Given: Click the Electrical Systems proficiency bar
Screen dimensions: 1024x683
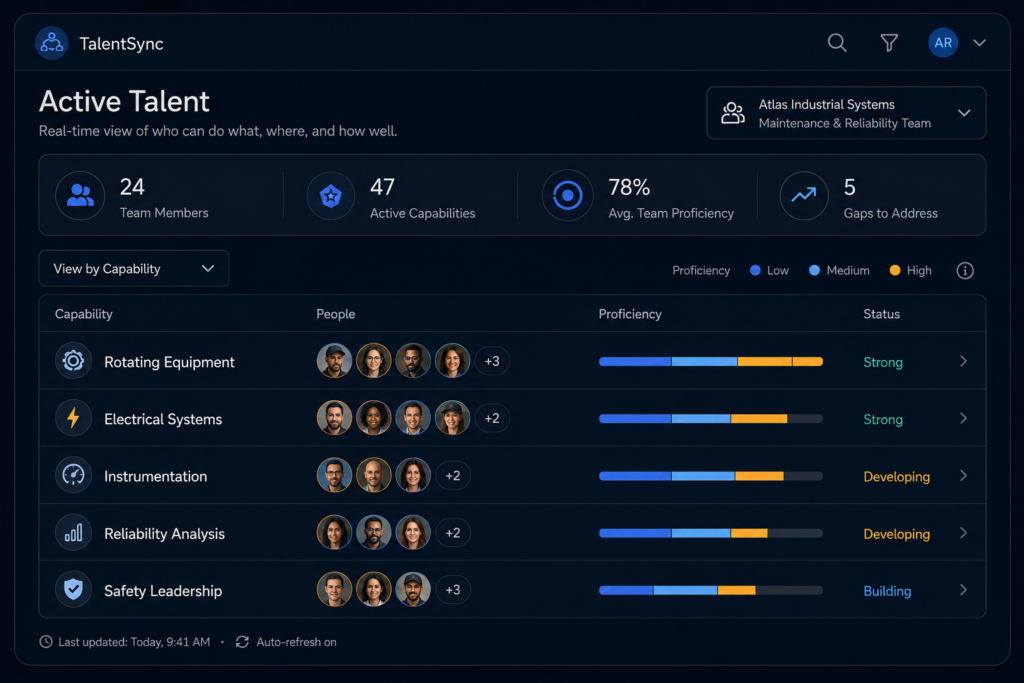Looking at the screenshot, I should pos(711,419).
